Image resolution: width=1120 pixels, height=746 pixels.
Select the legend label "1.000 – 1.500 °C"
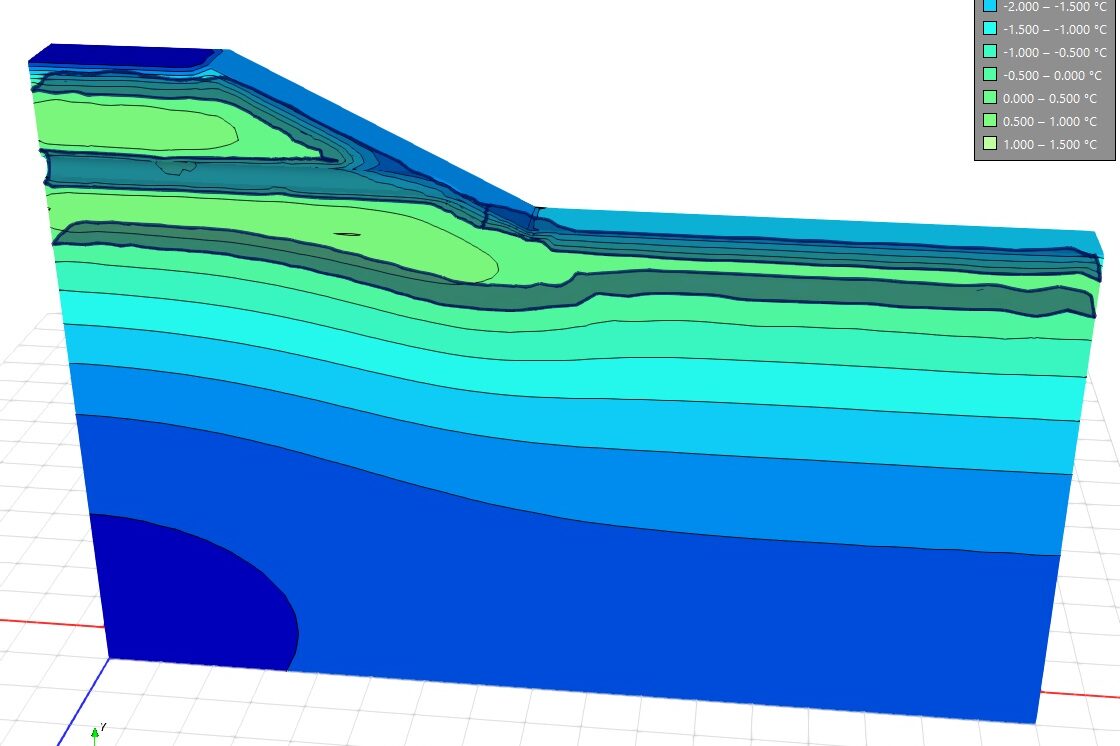pyautogui.click(x=1050, y=144)
